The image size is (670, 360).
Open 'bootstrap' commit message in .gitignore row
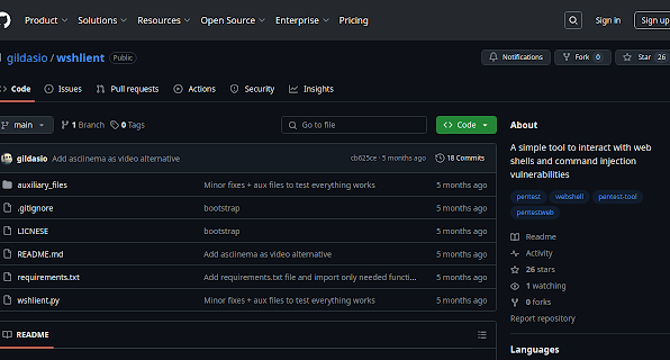click(221, 208)
